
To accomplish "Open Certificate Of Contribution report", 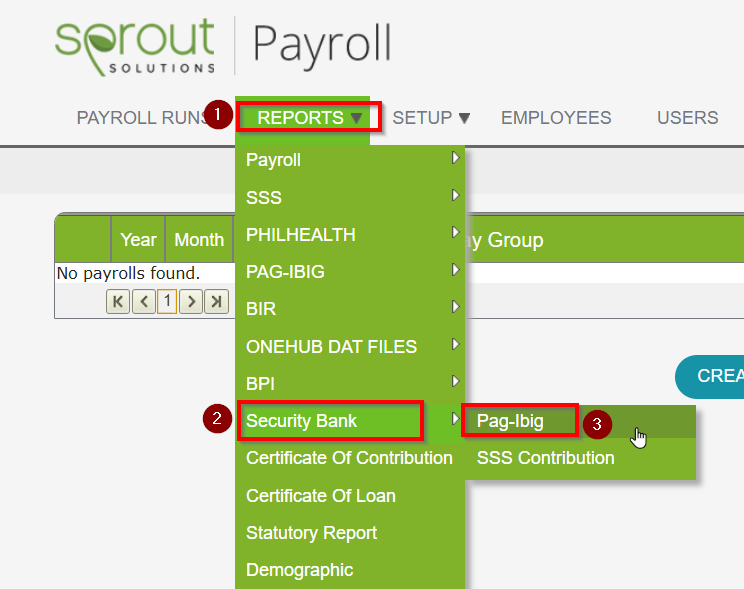I will coord(349,458).
